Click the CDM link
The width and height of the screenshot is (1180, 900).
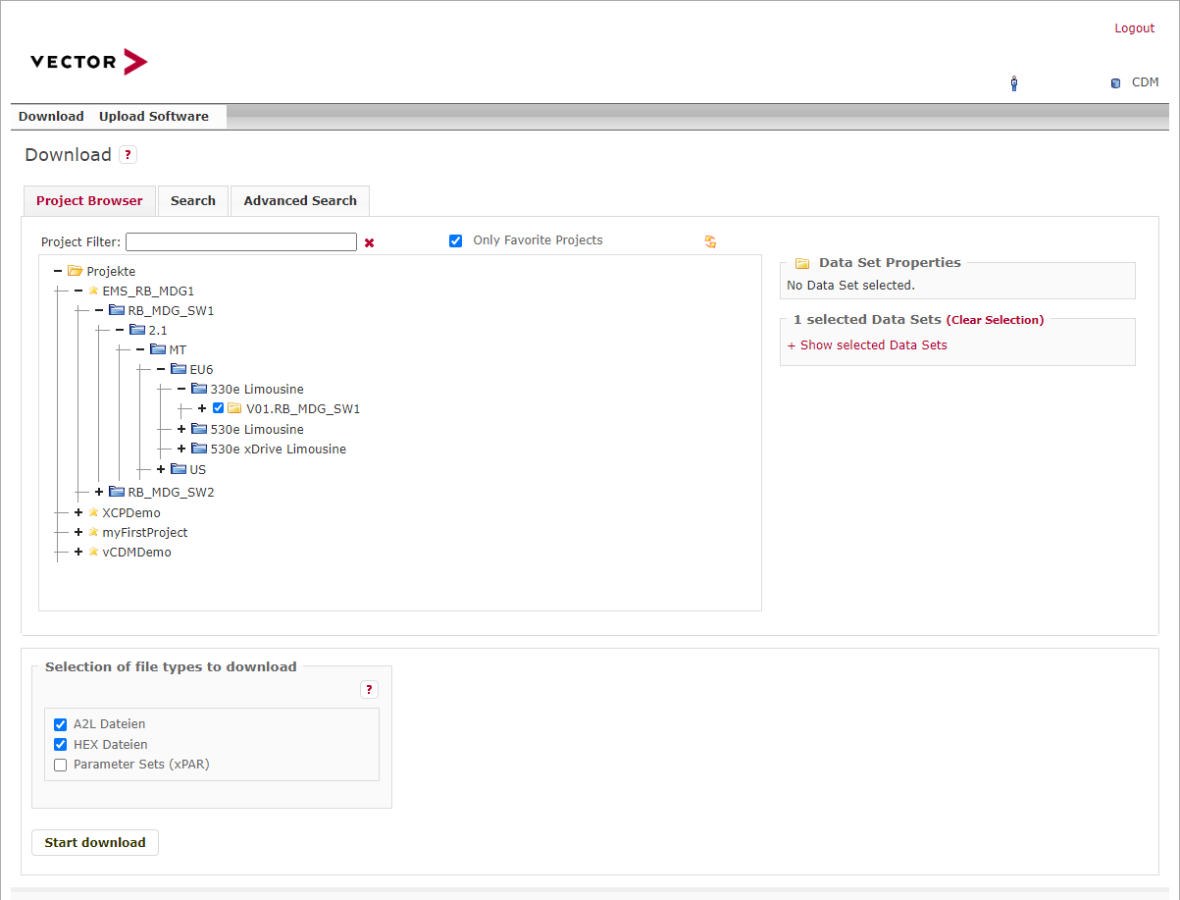[1145, 82]
